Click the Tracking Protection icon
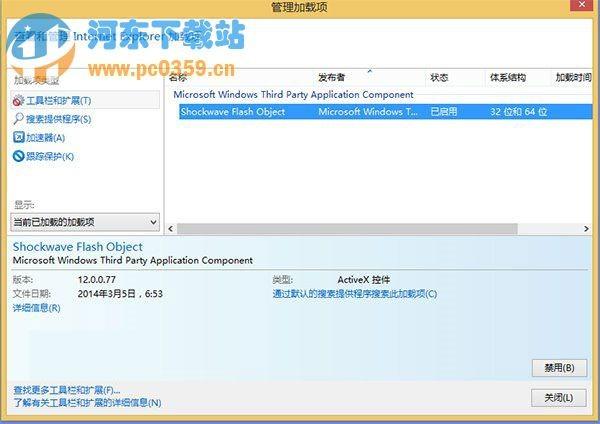 coord(18,156)
